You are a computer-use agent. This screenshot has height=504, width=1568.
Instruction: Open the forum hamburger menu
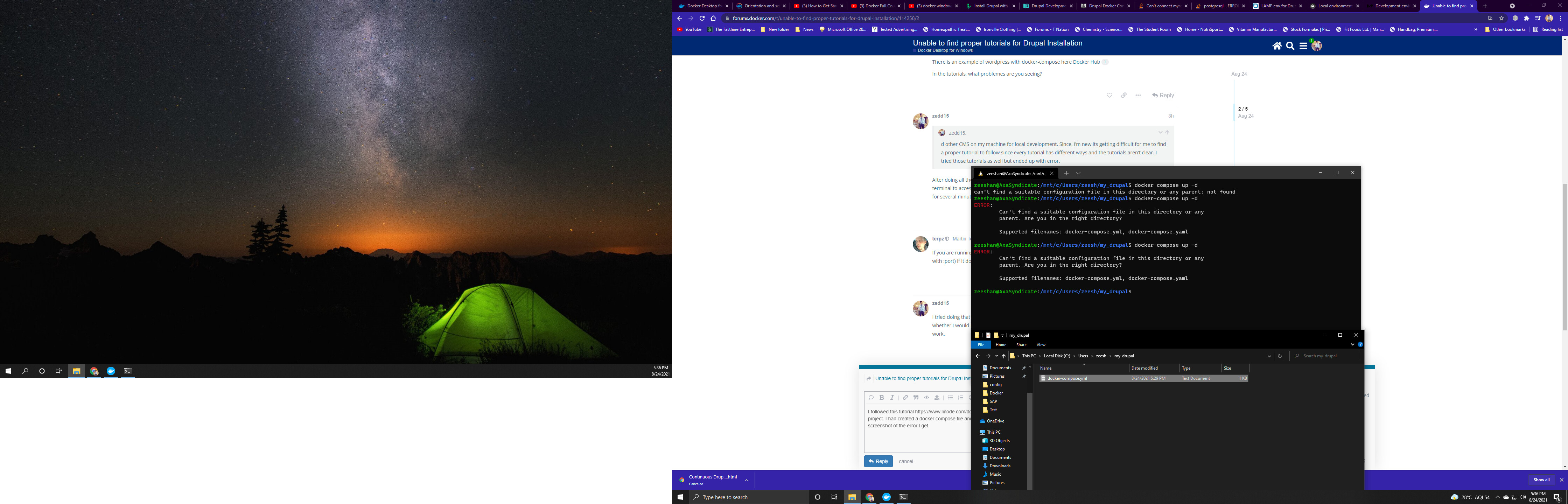coord(1303,46)
